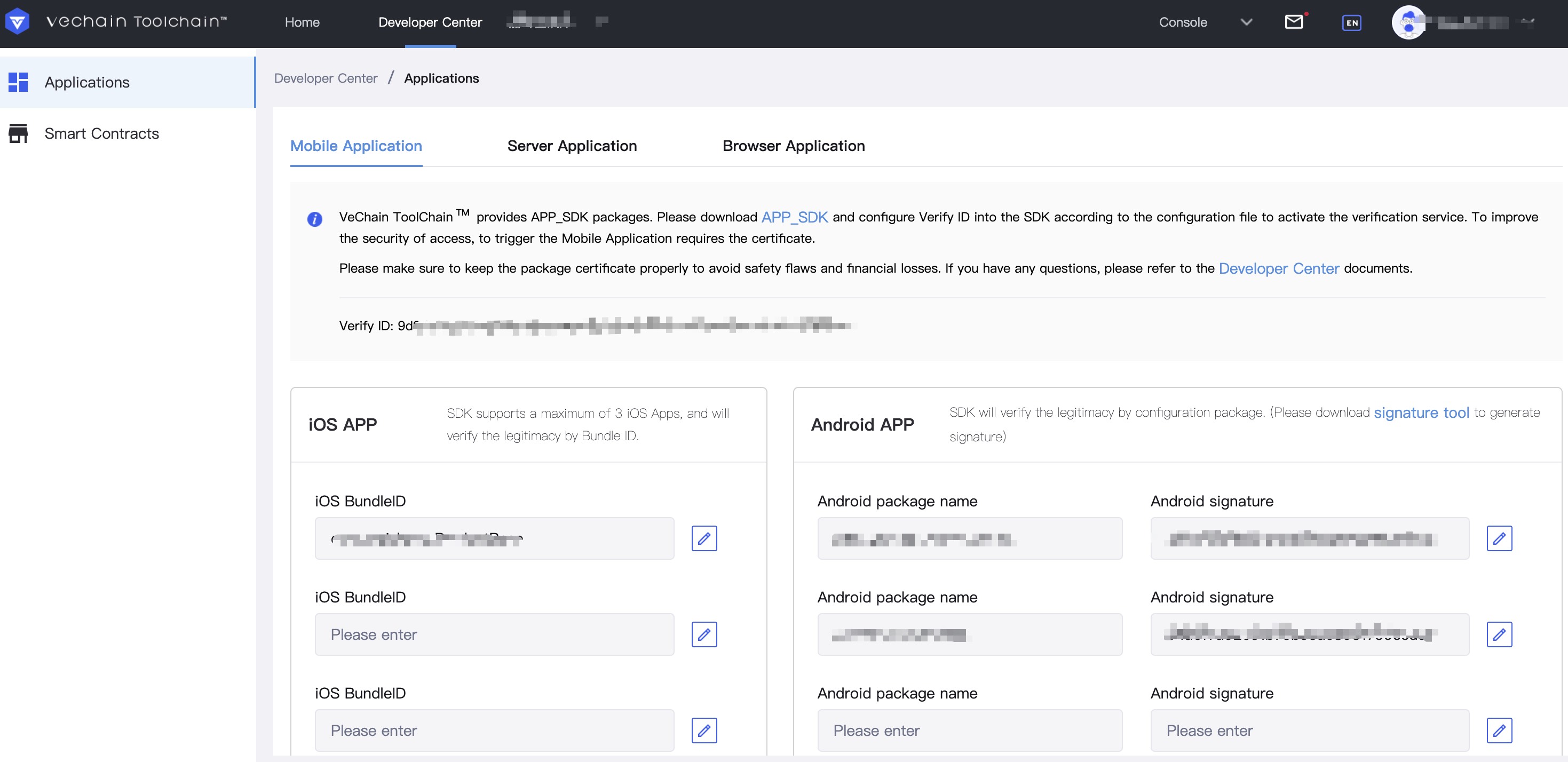Click the first Android package name field
Image resolution: width=1568 pixels, height=762 pixels.
[970, 538]
